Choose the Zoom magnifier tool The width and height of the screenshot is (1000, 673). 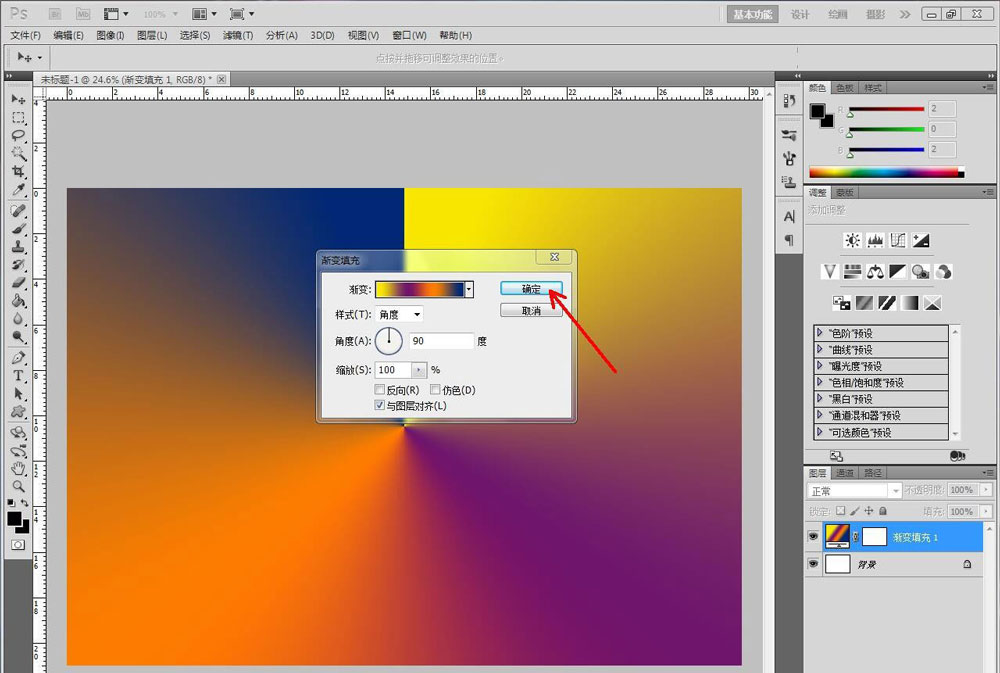coord(18,485)
